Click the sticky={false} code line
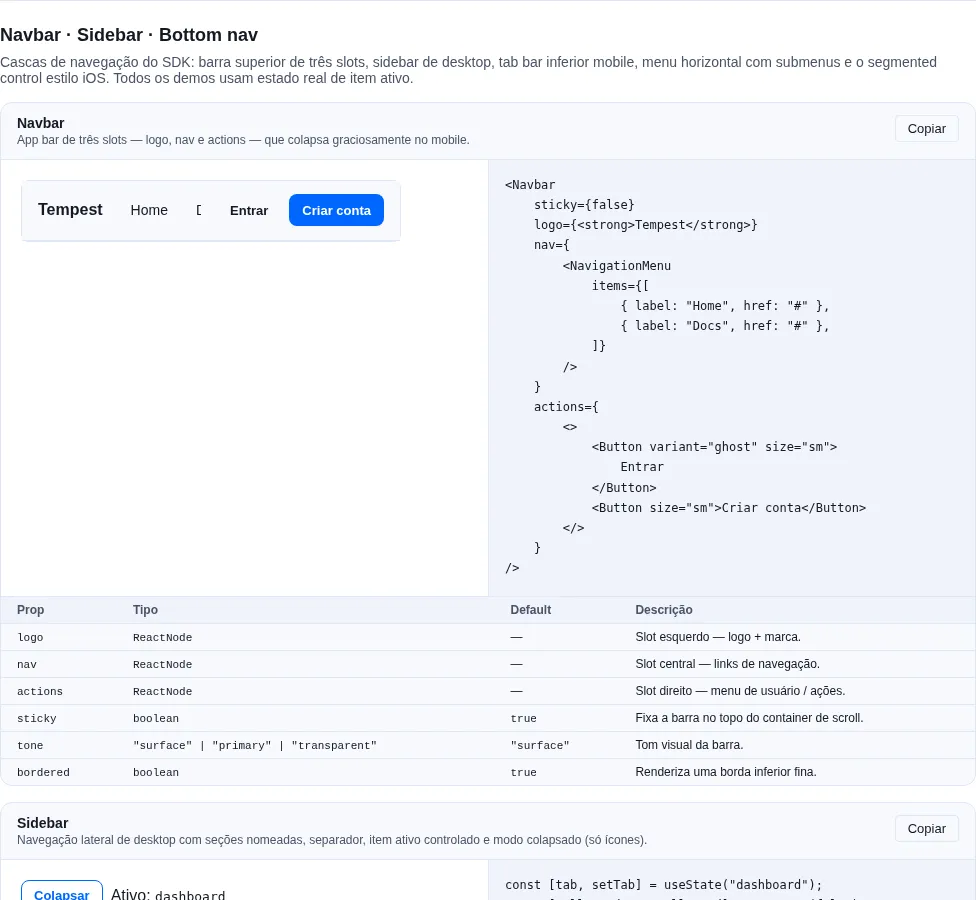 [x=584, y=205]
